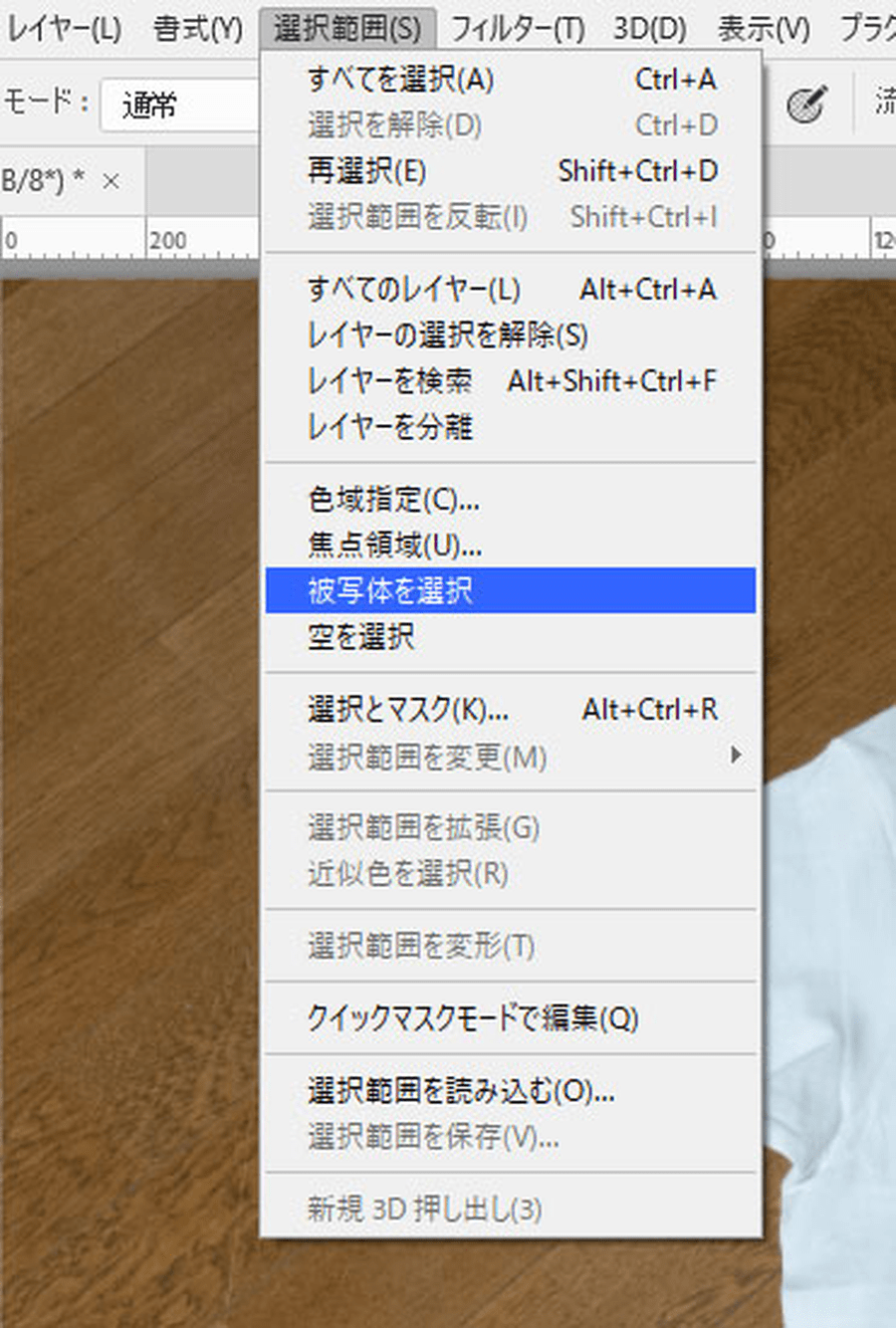Open 選択範囲を読み込む(O)... dialog
Screen dimensions: 896x1328
click(x=511, y=1091)
